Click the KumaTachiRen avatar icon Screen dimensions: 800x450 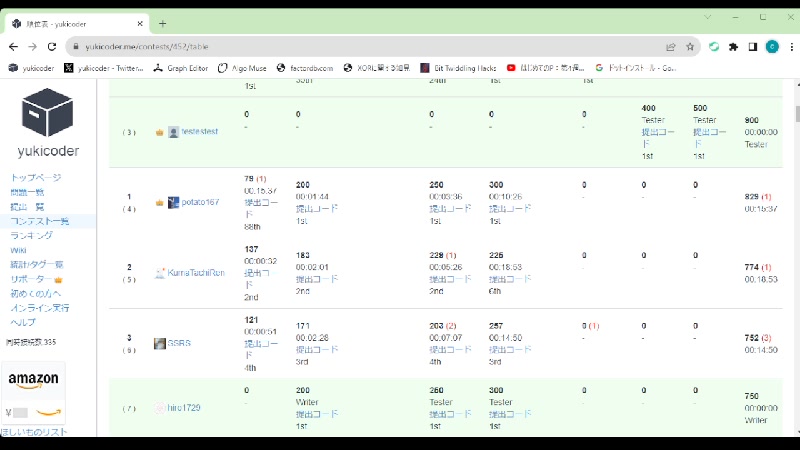pos(160,273)
